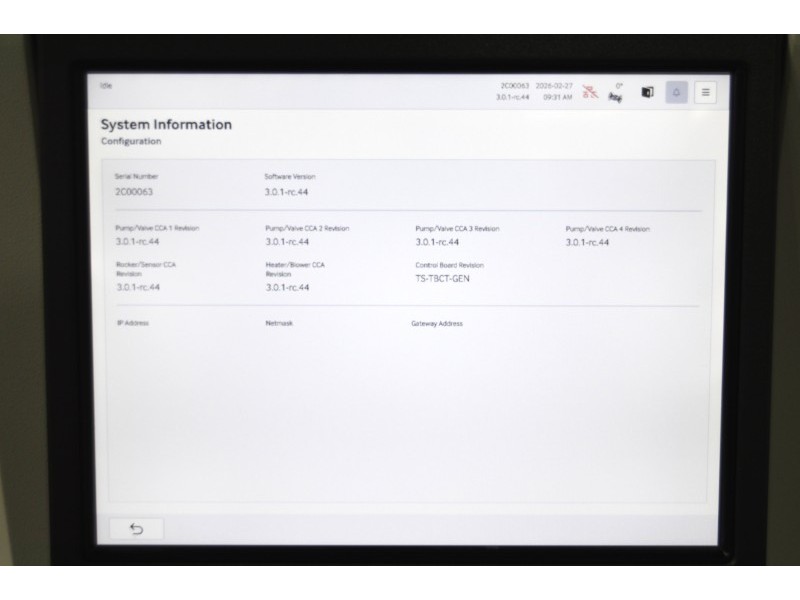Select the Serial Number value 2C00063

click(134, 191)
